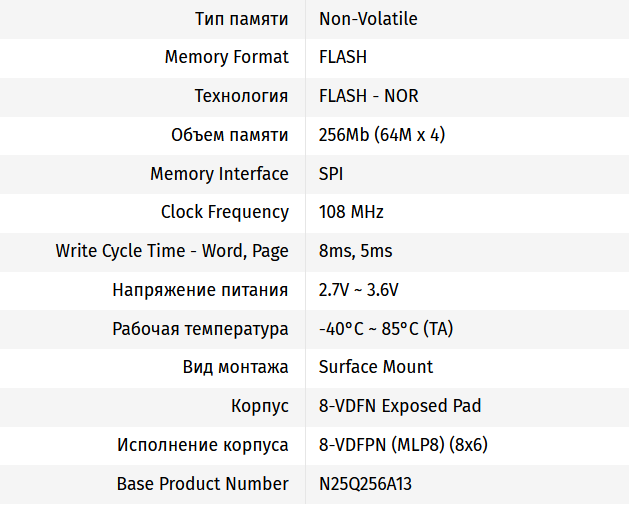Select the '256Mb (64M x 4)' value
The image size is (629, 508).
[x=382, y=135]
